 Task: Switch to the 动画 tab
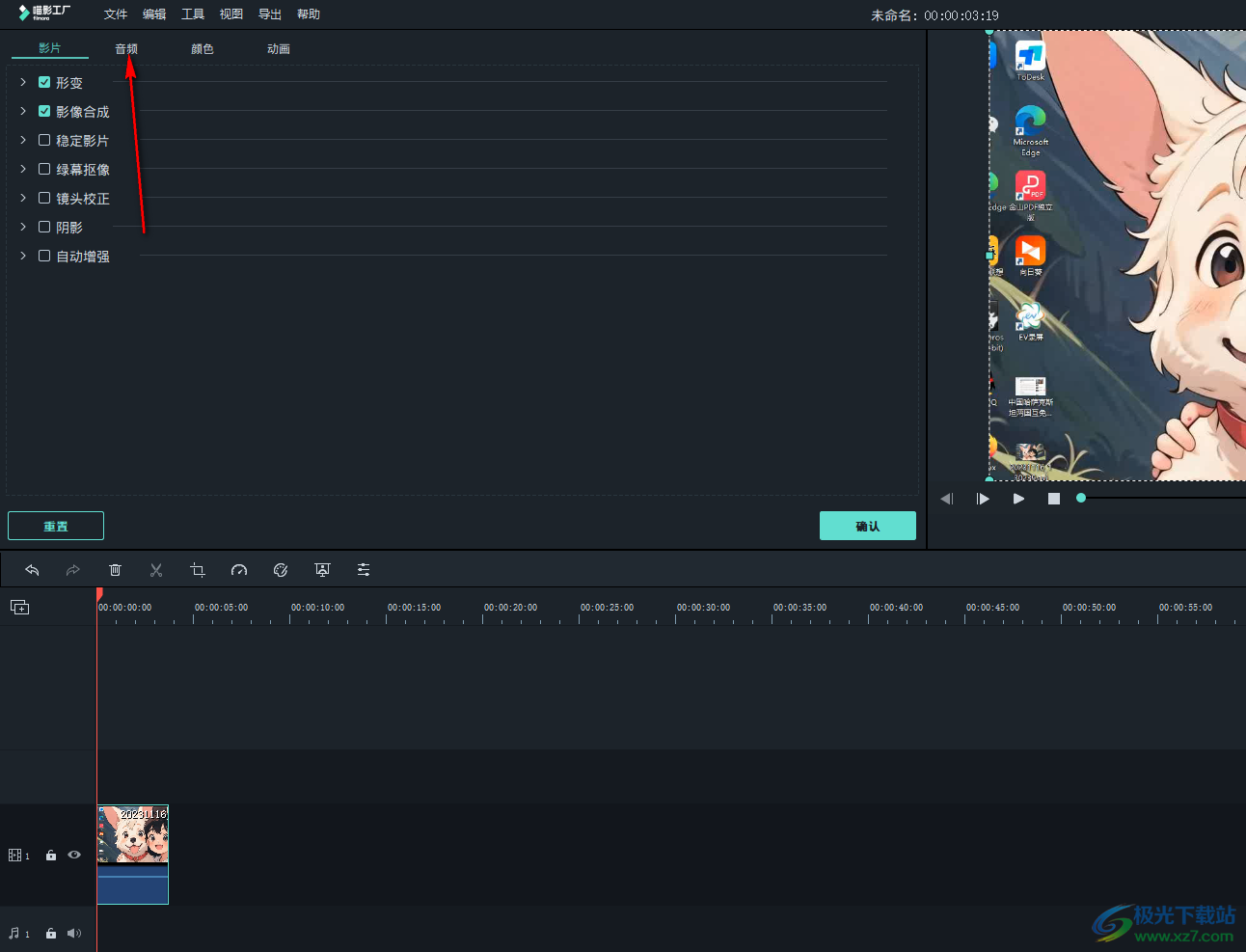tap(279, 48)
